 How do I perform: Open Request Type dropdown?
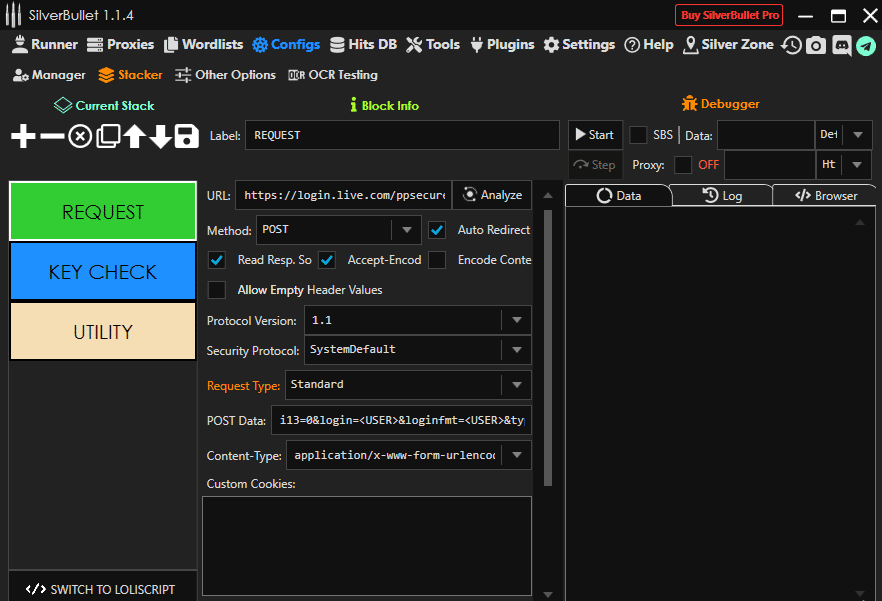point(517,385)
